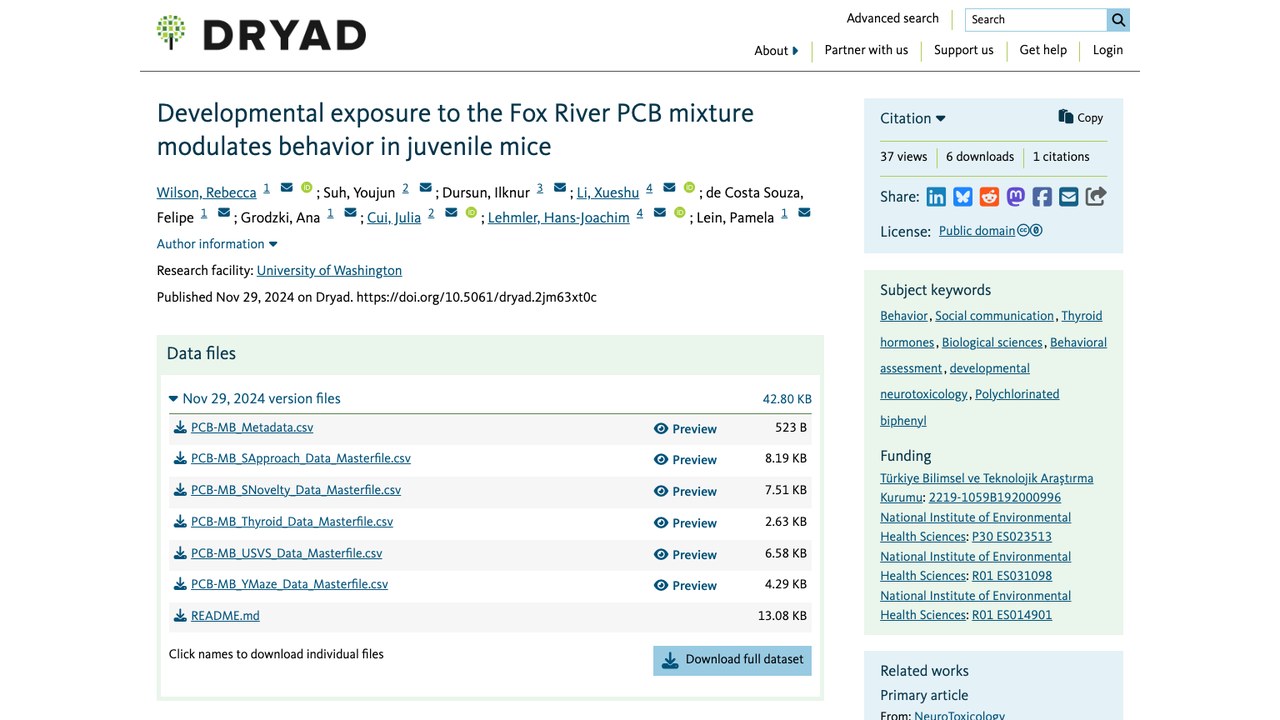Open the Advanced search link

pyautogui.click(x=893, y=18)
